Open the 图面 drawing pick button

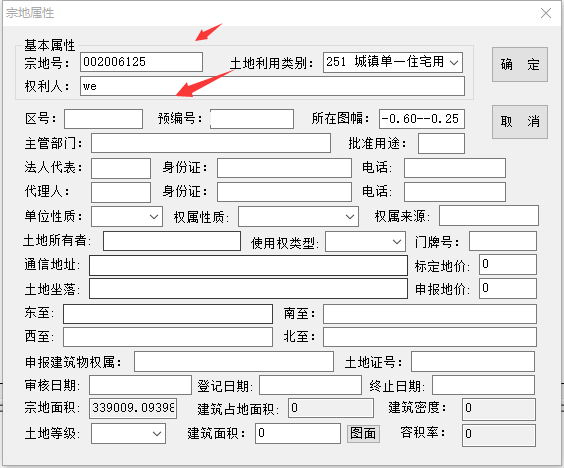[x=363, y=433]
